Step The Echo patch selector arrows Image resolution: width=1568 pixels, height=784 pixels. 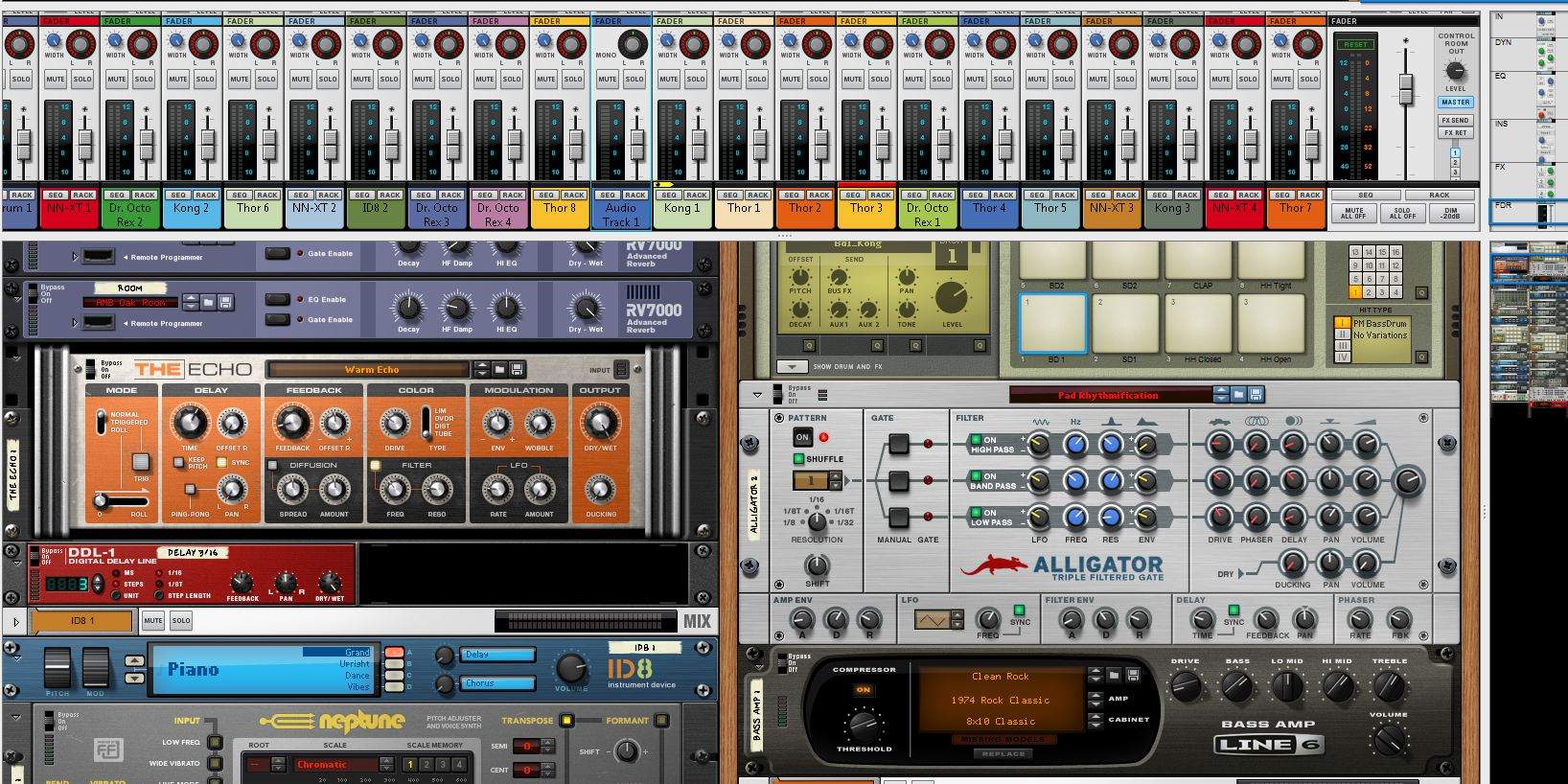(482, 369)
